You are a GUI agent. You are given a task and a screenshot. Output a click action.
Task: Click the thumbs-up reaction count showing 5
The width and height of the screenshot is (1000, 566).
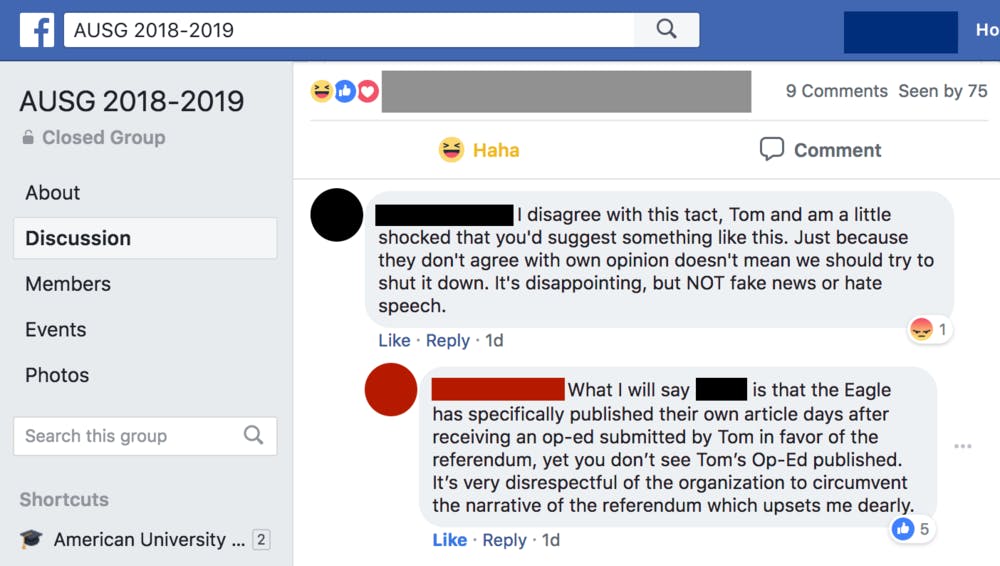coord(912,529)
